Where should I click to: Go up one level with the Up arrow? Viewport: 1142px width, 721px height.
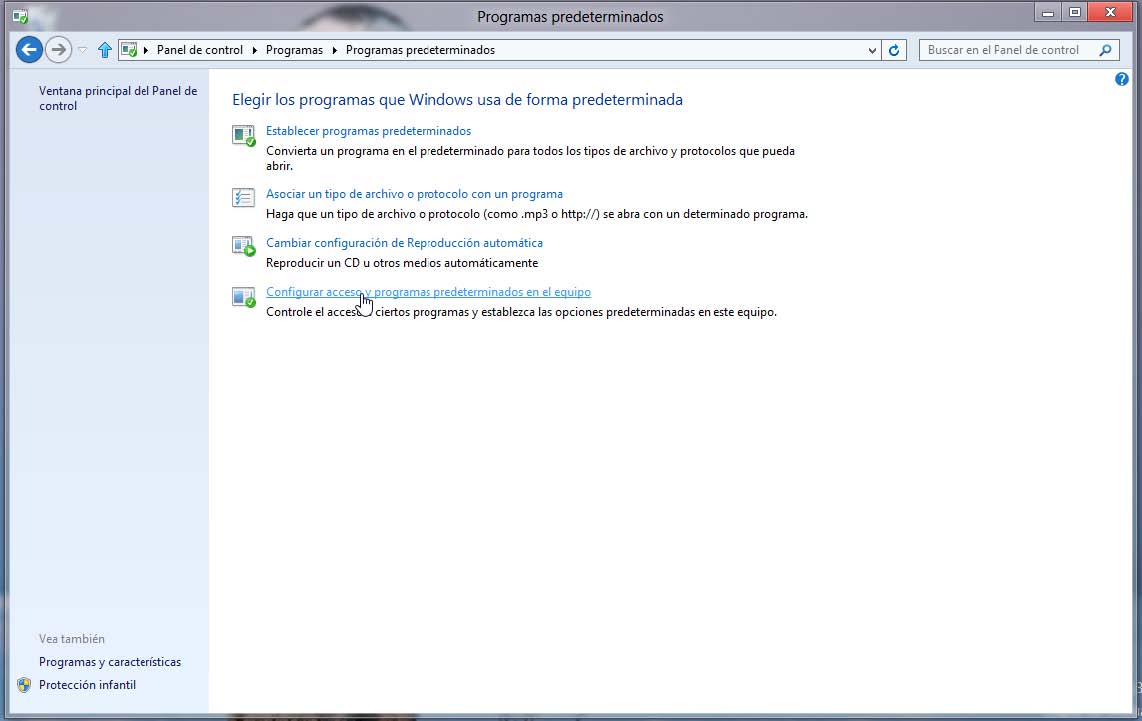tap(105, 50)
